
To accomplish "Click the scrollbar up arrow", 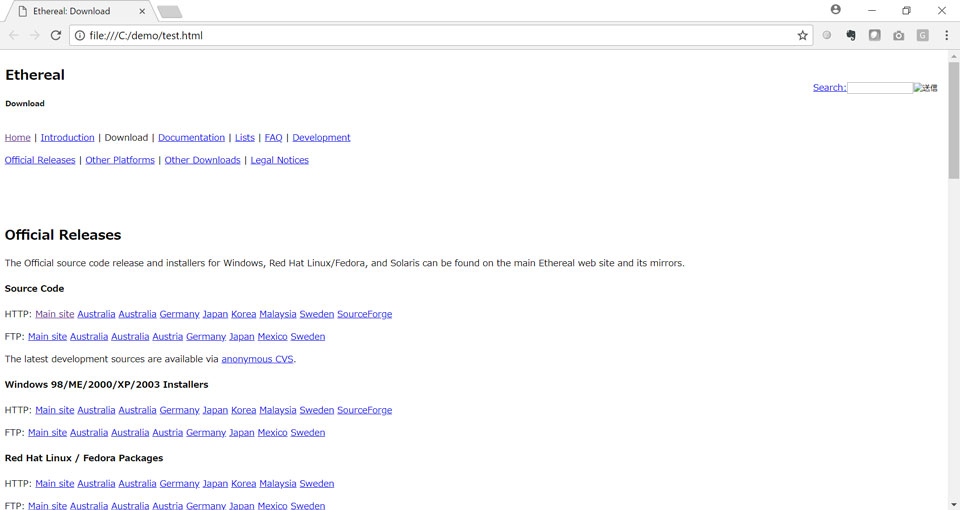I will (x=954, y=56).
